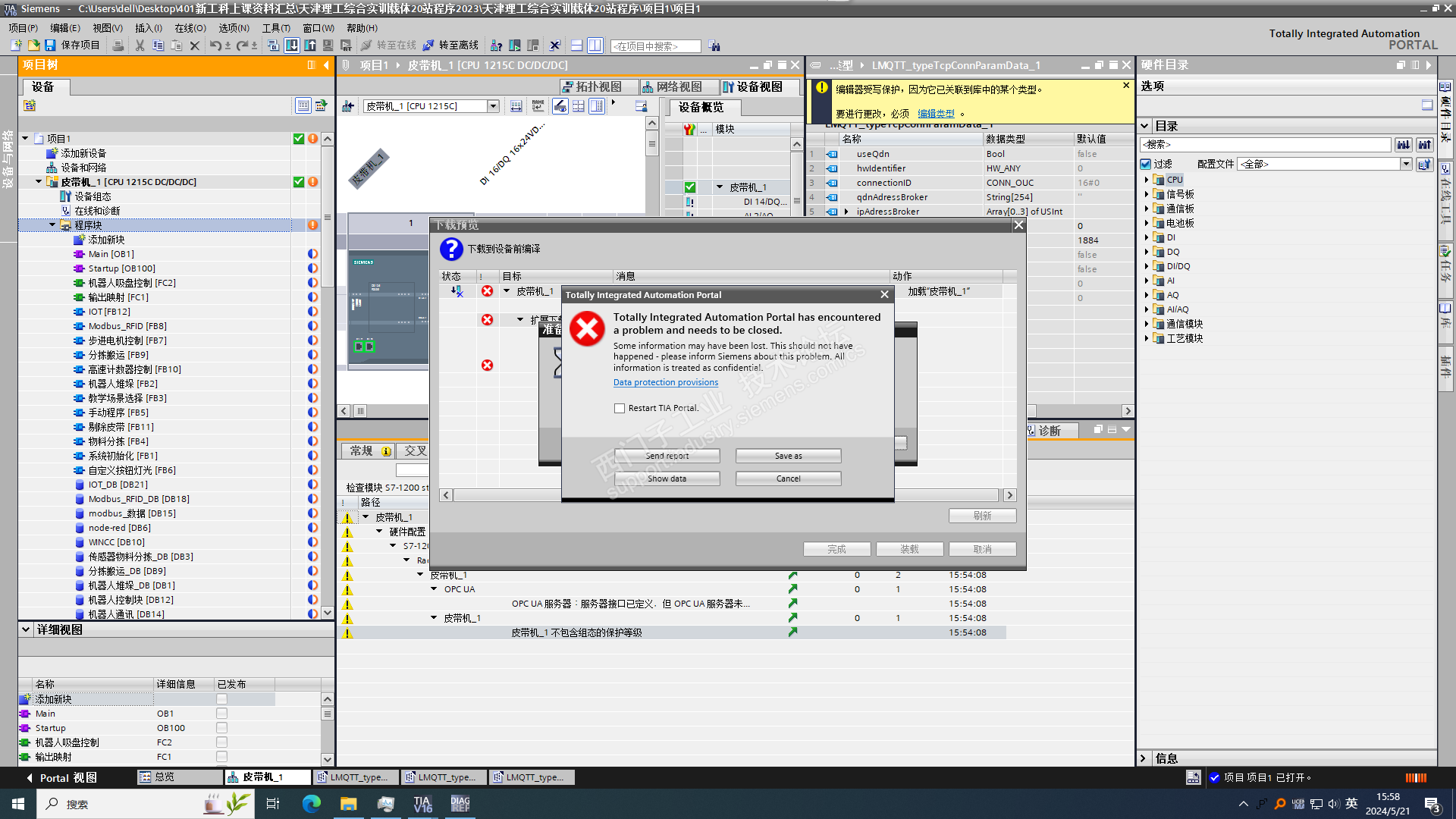Click the download to device icon

(292, 45)
